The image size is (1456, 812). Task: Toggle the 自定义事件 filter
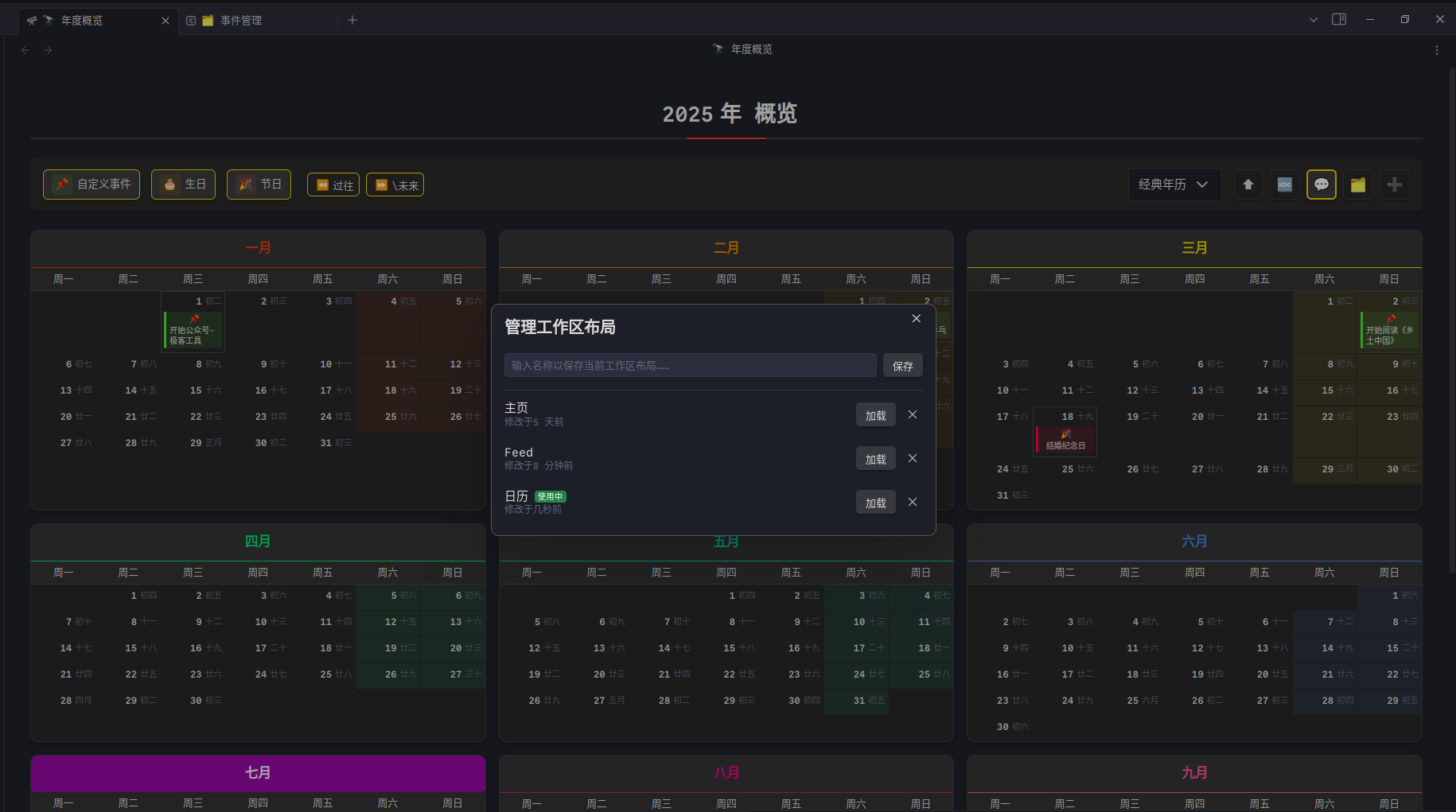coord(91,185)
